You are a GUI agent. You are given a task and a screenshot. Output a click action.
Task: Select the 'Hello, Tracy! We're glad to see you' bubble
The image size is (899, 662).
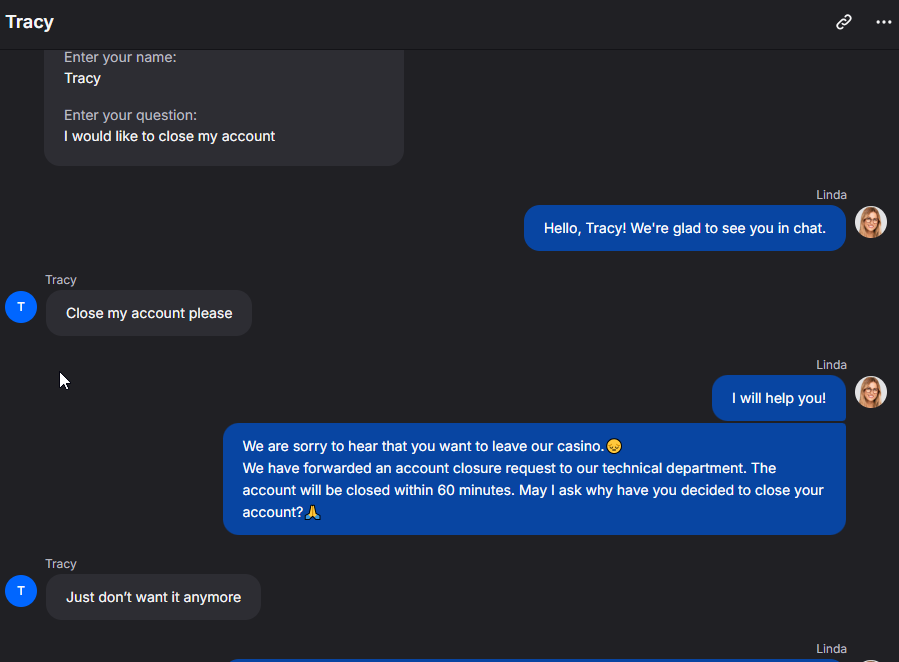click(685, 228)
